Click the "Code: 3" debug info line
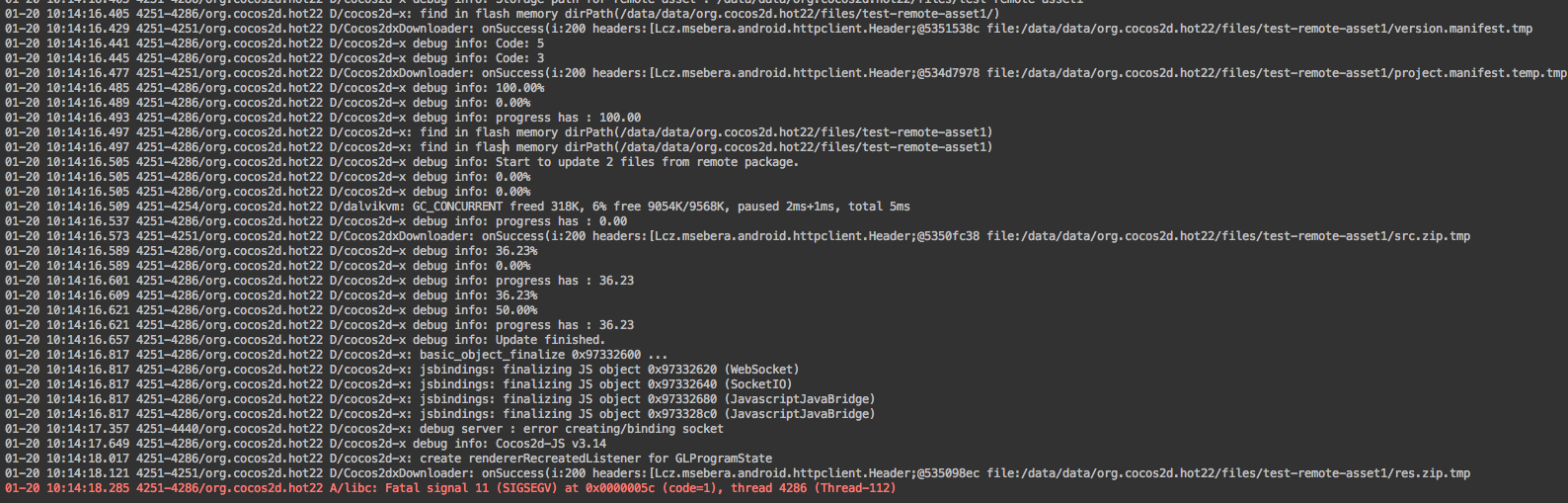The width and height of the screenshot is (1568, 503). coord(519,58)
